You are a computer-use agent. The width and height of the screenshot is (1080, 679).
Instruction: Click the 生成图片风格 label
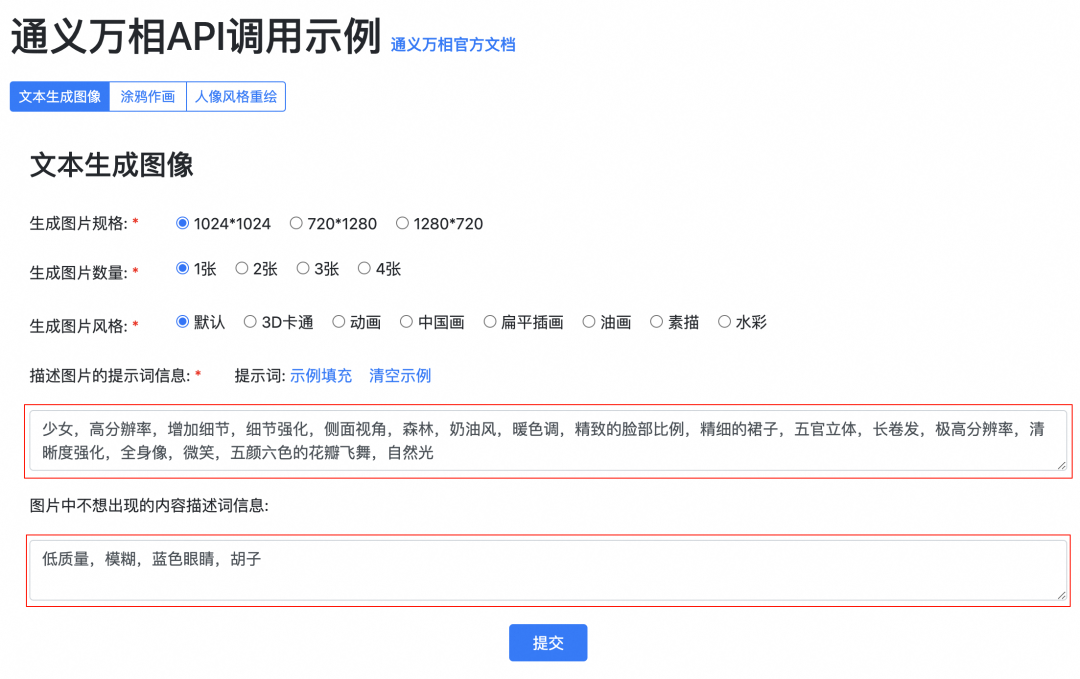coord(79,326)
